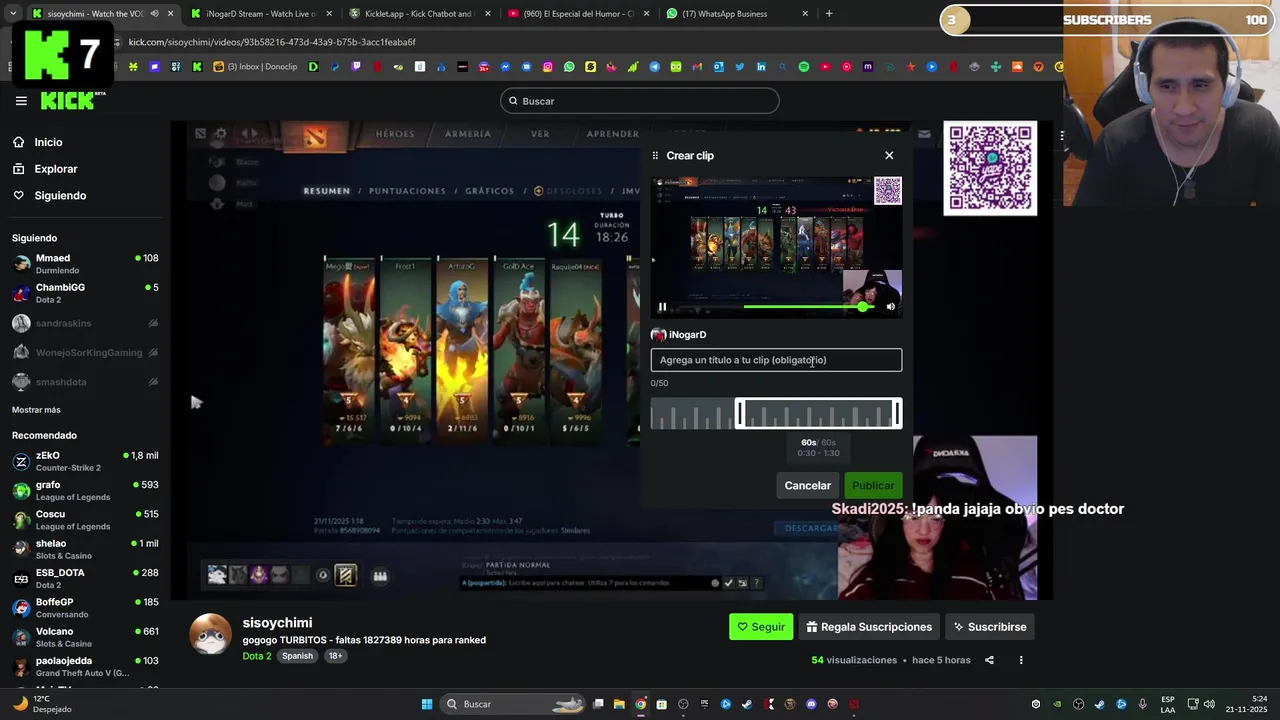
Task: Grab the Crear clip drag handle icon
Action: [x=655, y=156]
